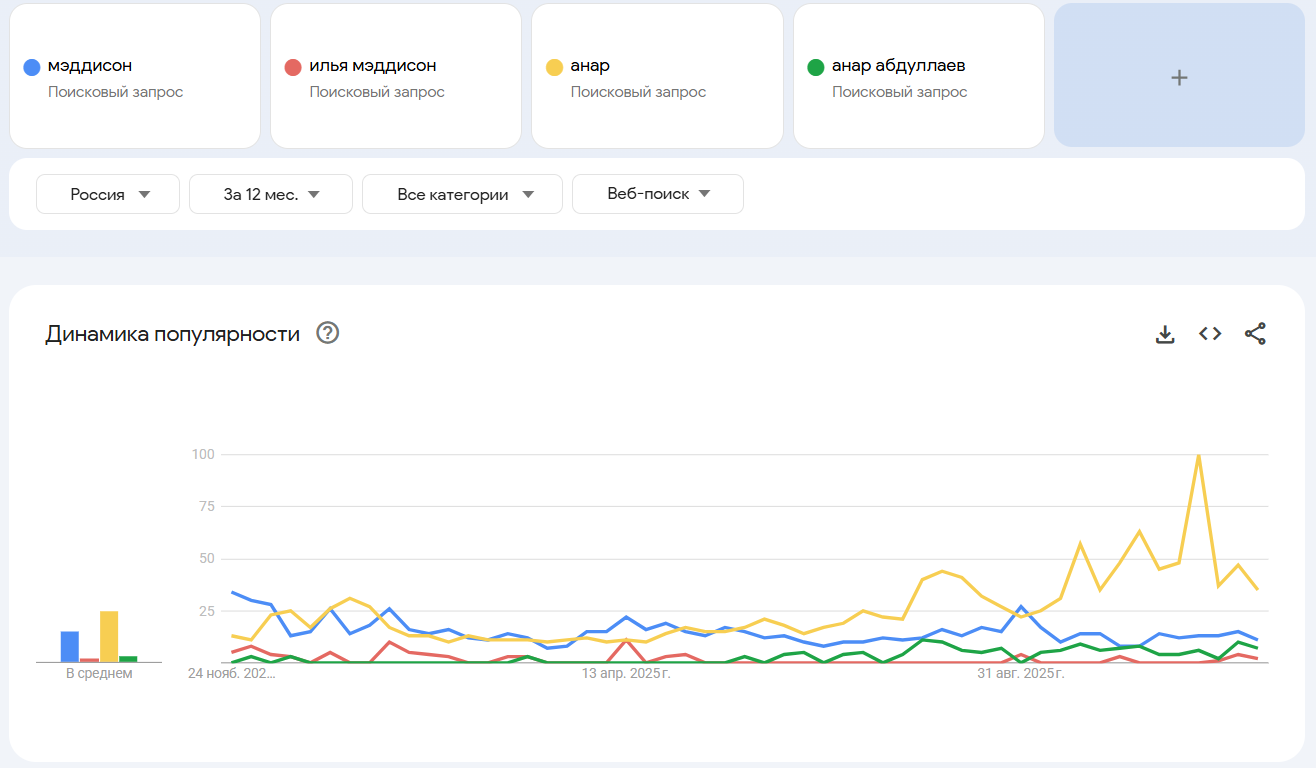Click the yellow peak at 100 on chart
This screenshot has height=768, width=1316.
pos(1198,456)
